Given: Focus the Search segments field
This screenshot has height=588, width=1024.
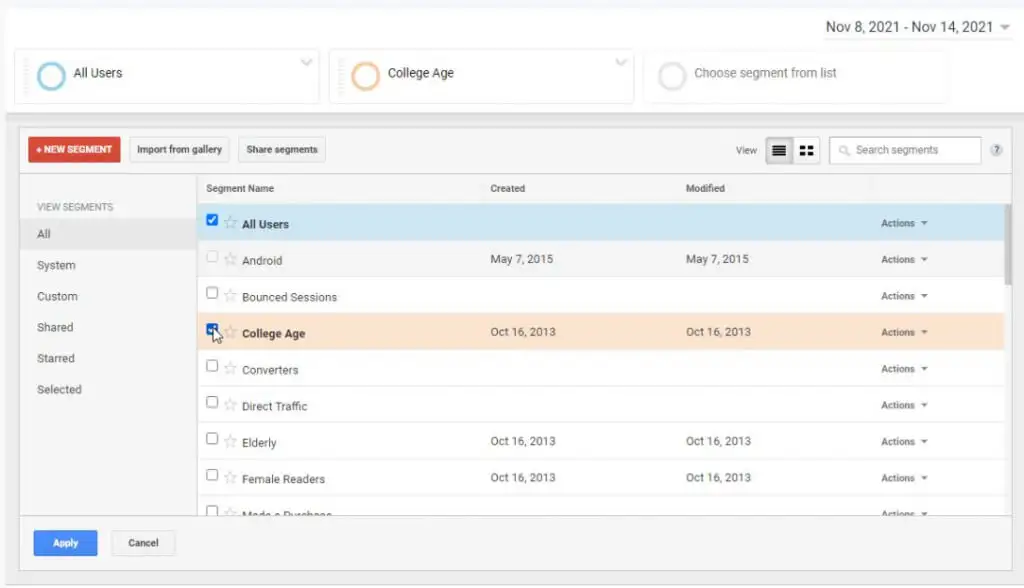Looking at the screenshot, I should click(905, 150).
